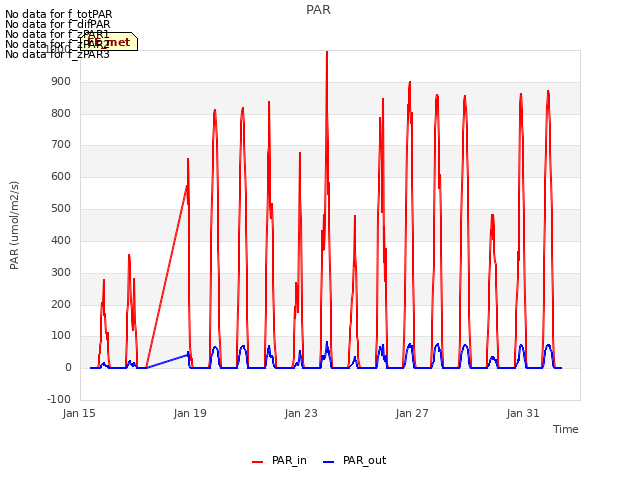Click the '100' y-axis tick label

tap(61, 336)
